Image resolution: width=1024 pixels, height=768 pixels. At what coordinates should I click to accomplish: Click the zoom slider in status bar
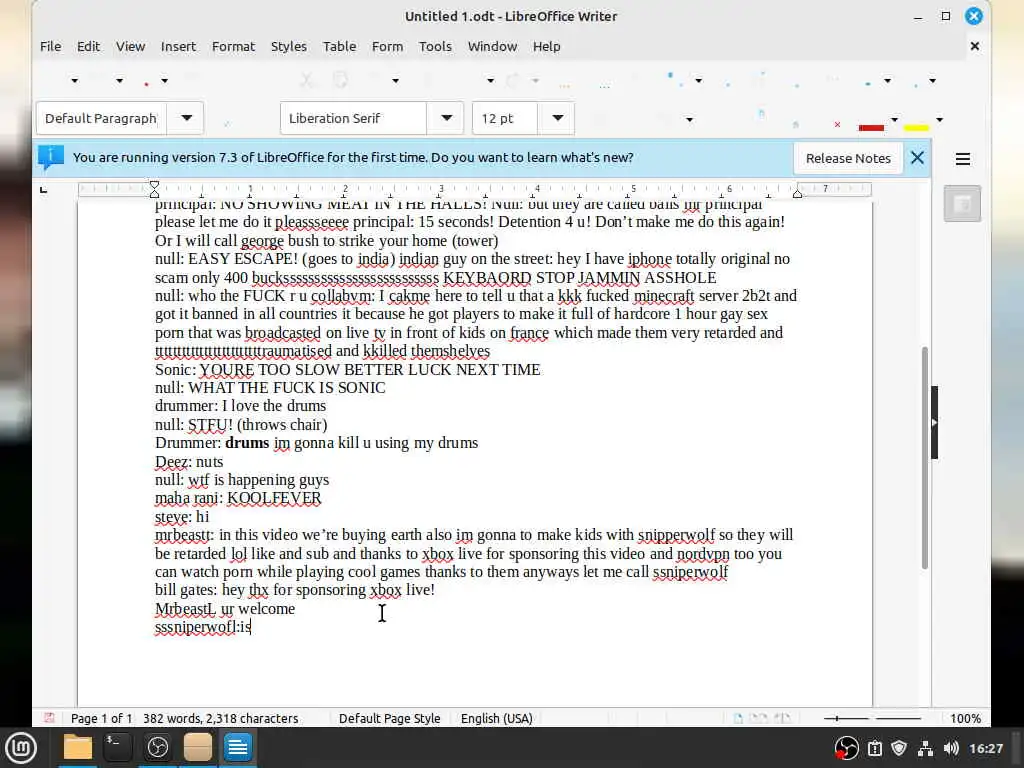click(872, 718)
